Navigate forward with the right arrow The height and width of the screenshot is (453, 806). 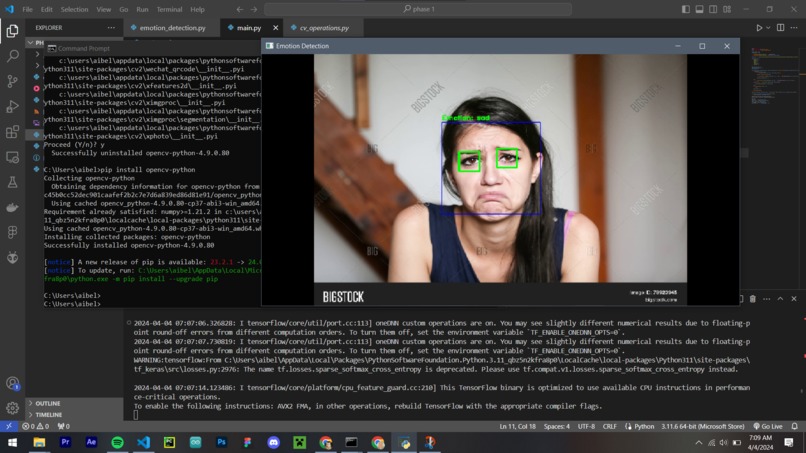tap(254, 9)
